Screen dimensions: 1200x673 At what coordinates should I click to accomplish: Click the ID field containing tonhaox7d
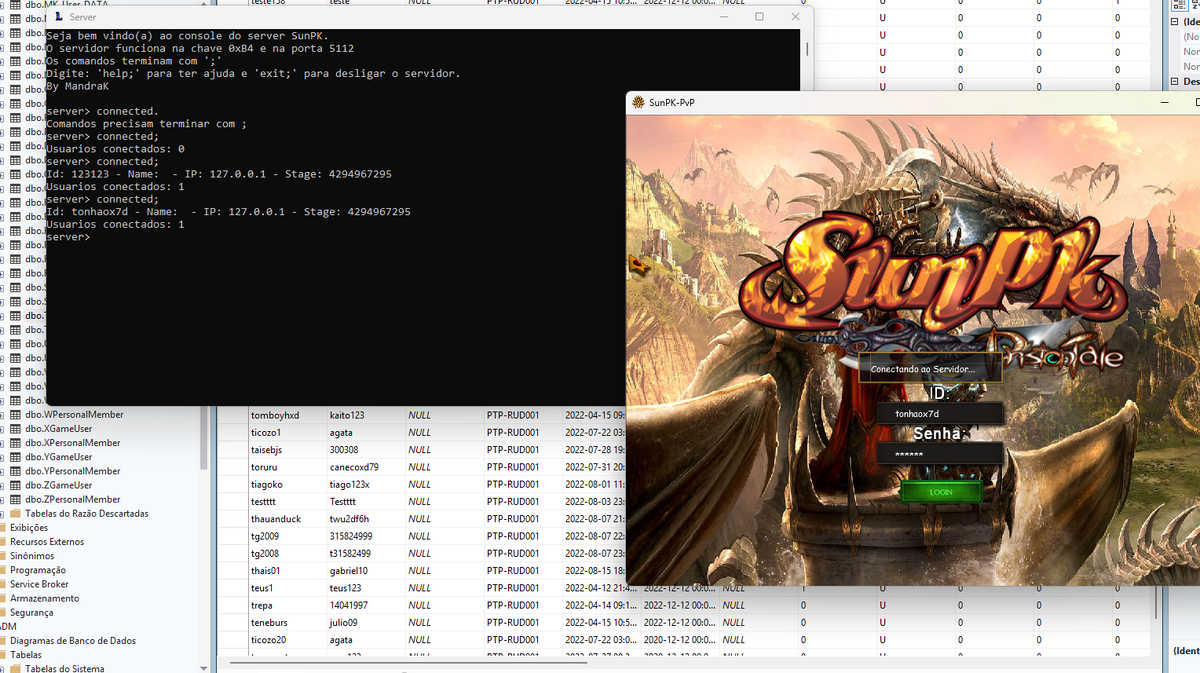[x=939, y=413]
